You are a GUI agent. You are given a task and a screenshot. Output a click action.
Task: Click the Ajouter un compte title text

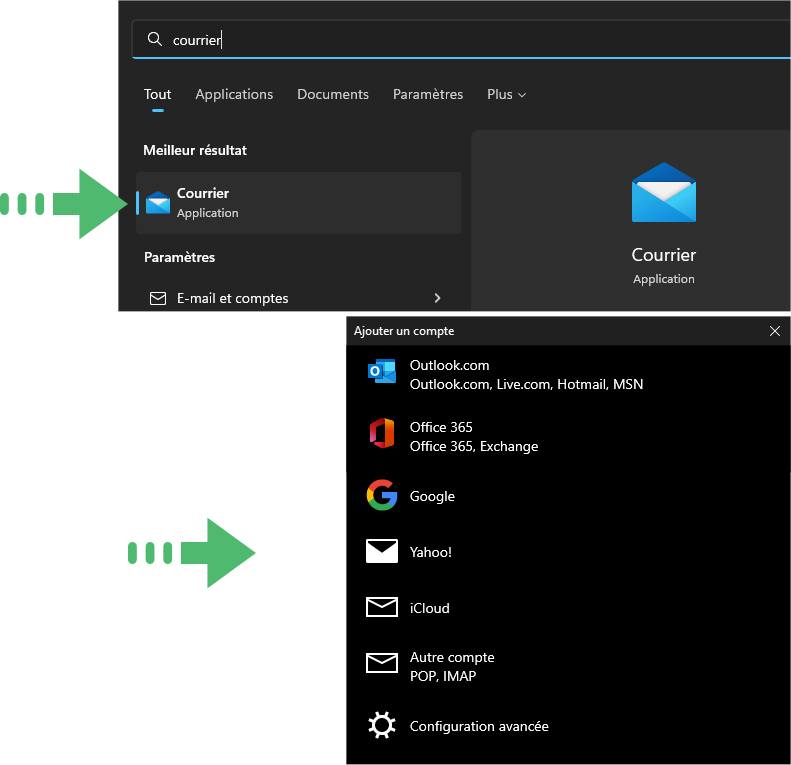point(404,331)
